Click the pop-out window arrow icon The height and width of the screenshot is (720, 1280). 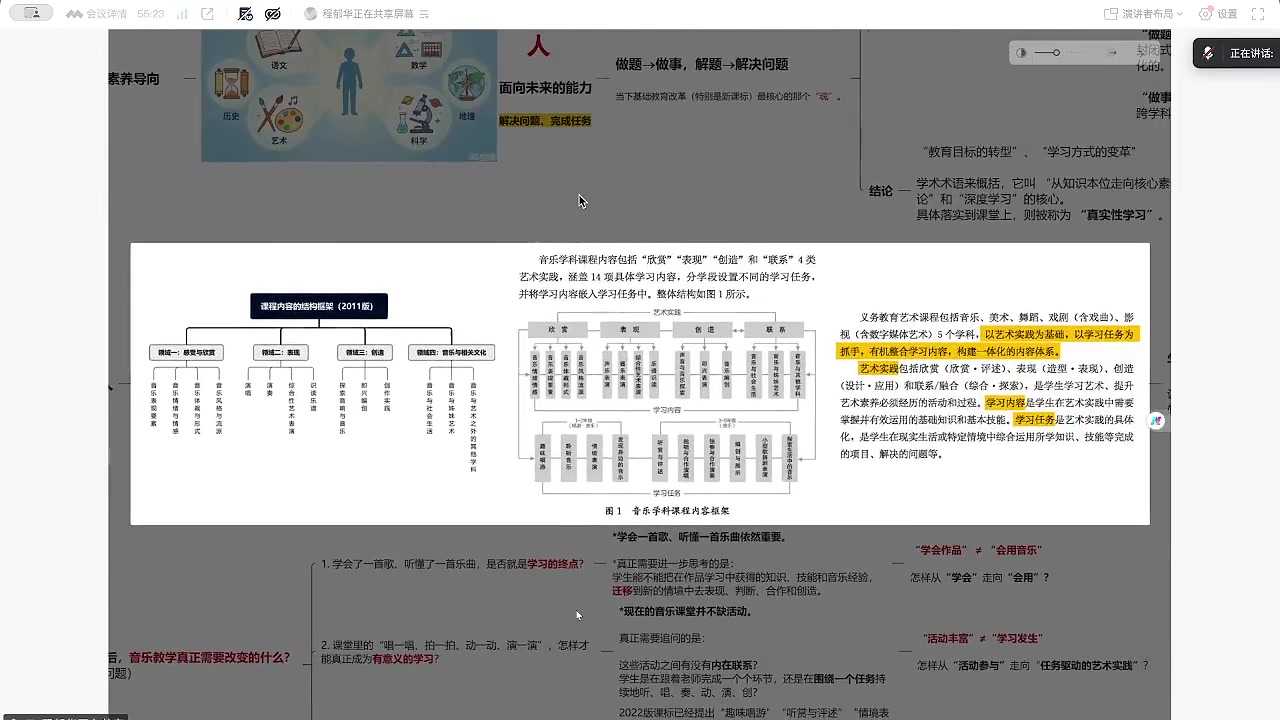[207, 14]
